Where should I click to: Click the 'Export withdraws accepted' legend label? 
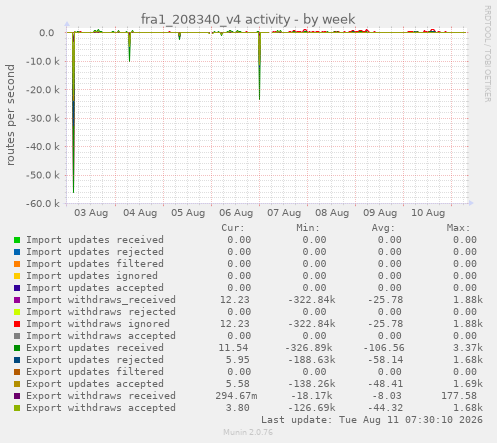coord(101,408)
